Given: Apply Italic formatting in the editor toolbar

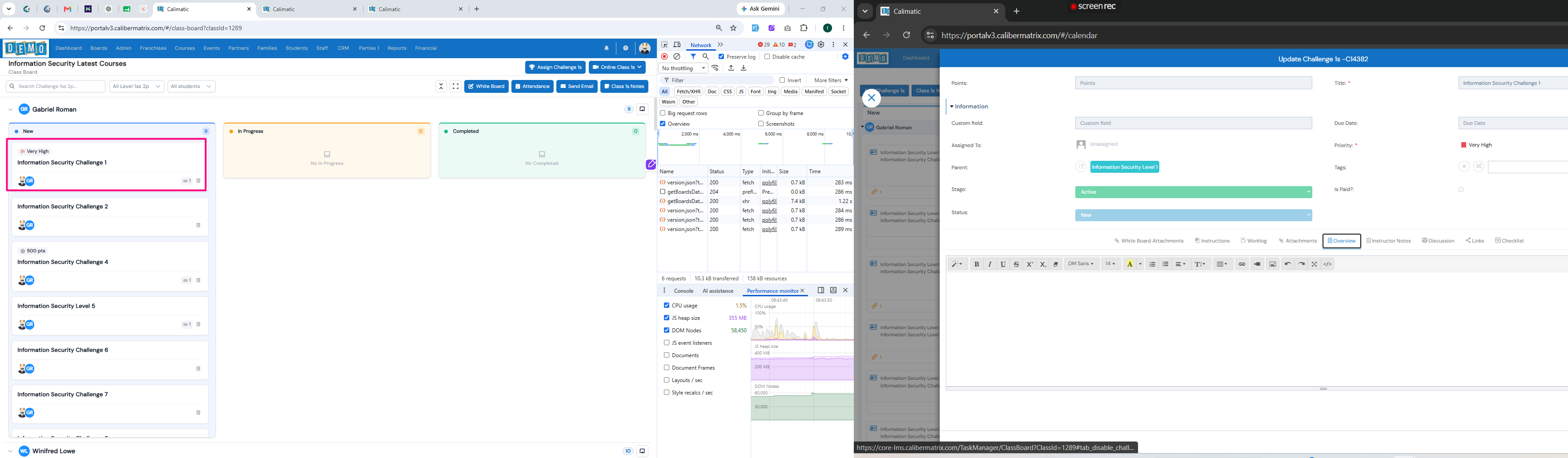Looking at the screenshot, I should [x=990, y=264].
